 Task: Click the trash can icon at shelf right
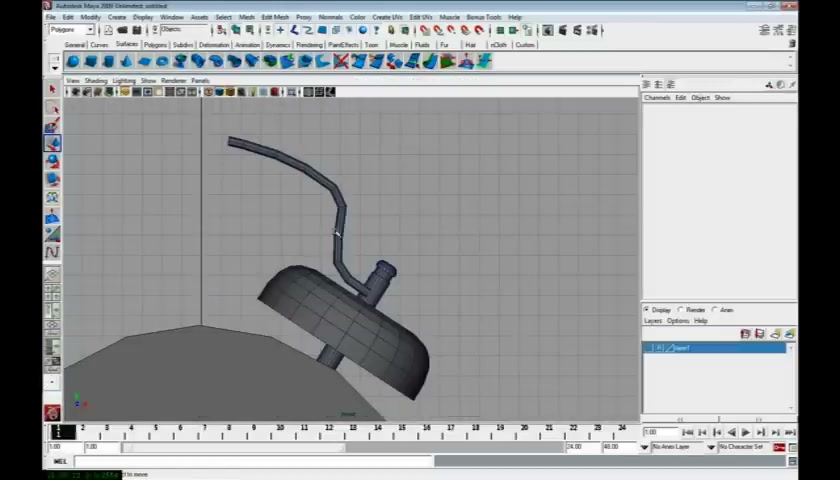[792, 44]
